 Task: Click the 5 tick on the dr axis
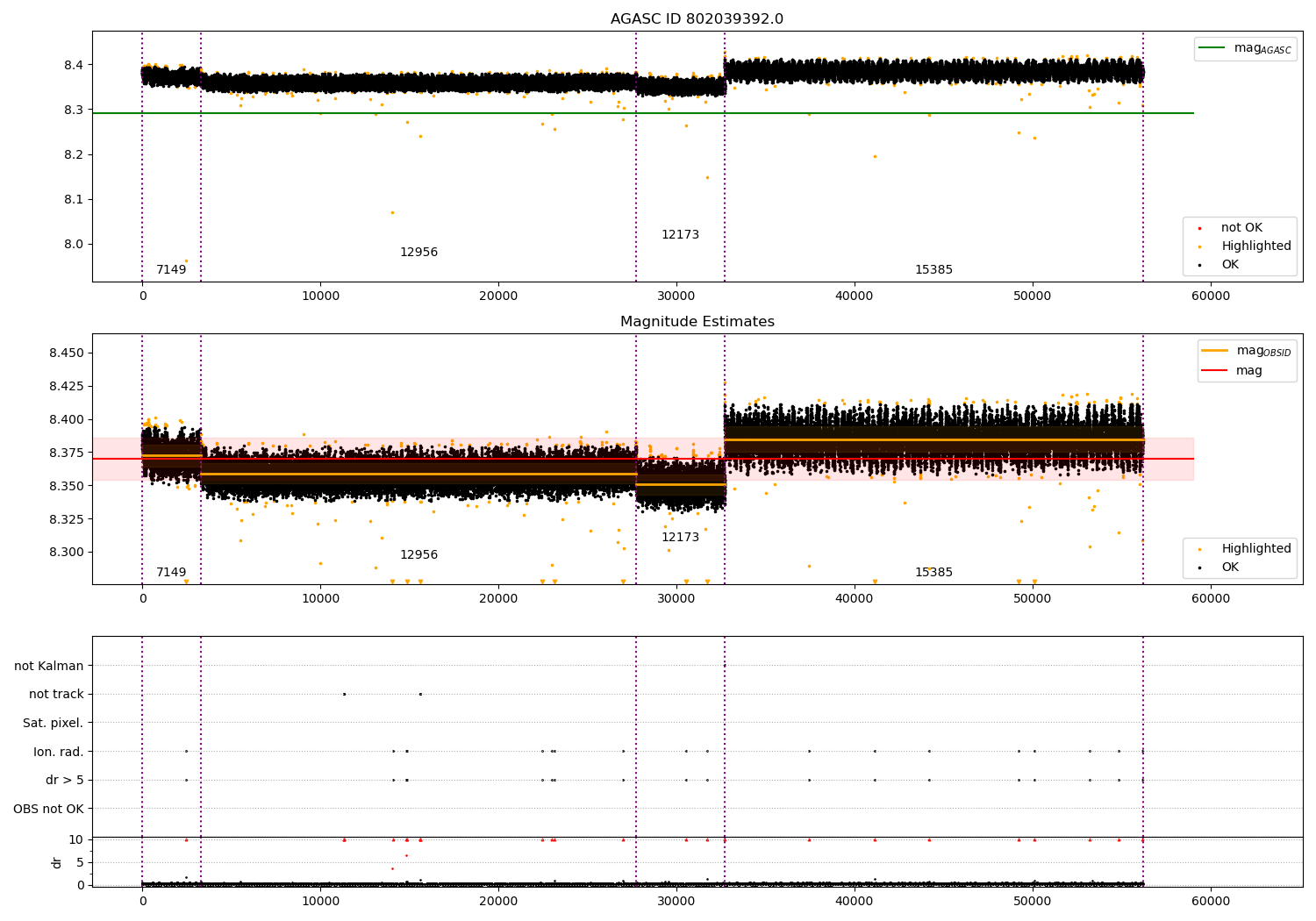pyautogui.click(x=80, y=863)
